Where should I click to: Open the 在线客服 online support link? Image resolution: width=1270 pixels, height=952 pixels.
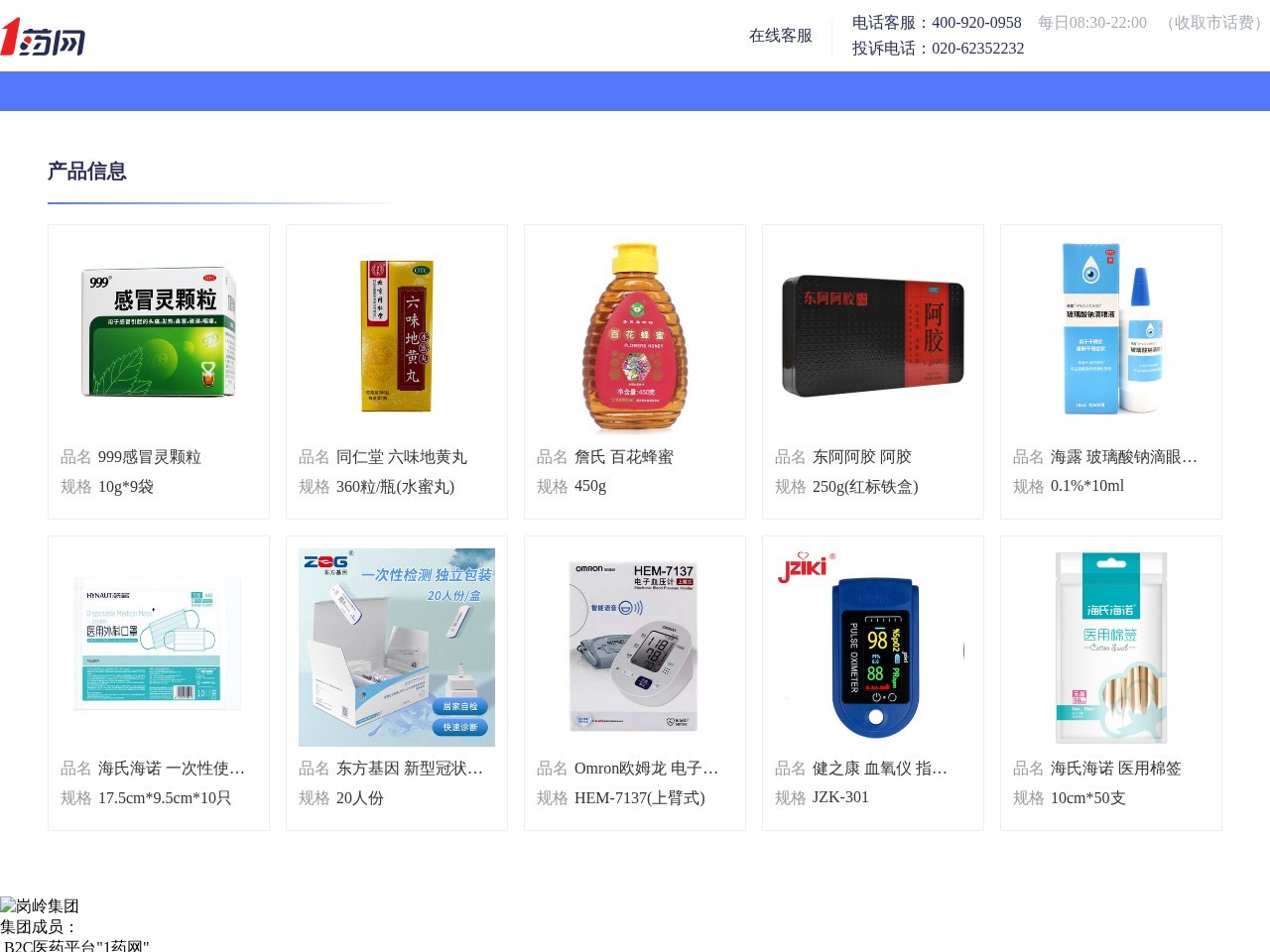[x=780, y=36]
